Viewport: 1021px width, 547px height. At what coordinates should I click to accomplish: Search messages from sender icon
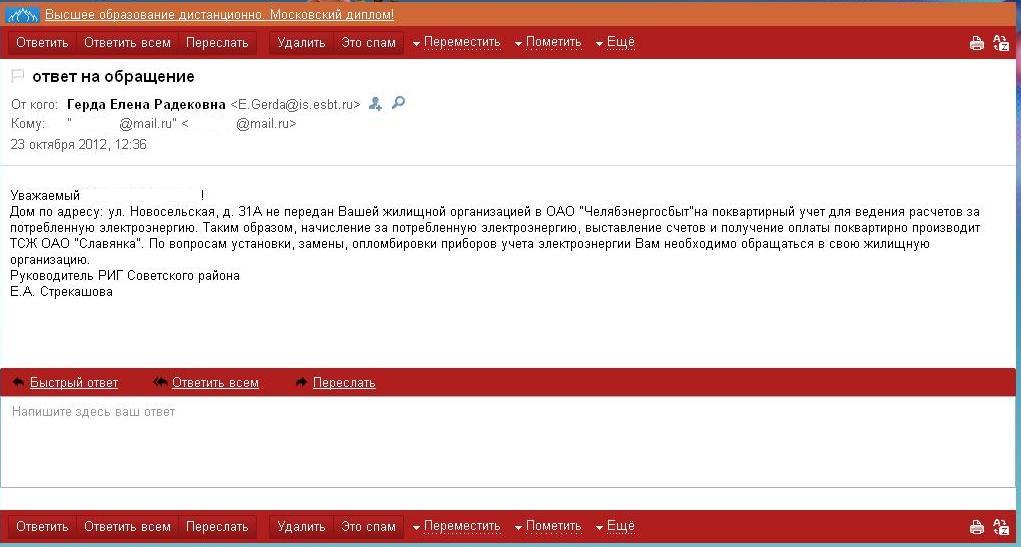(398, 103)
